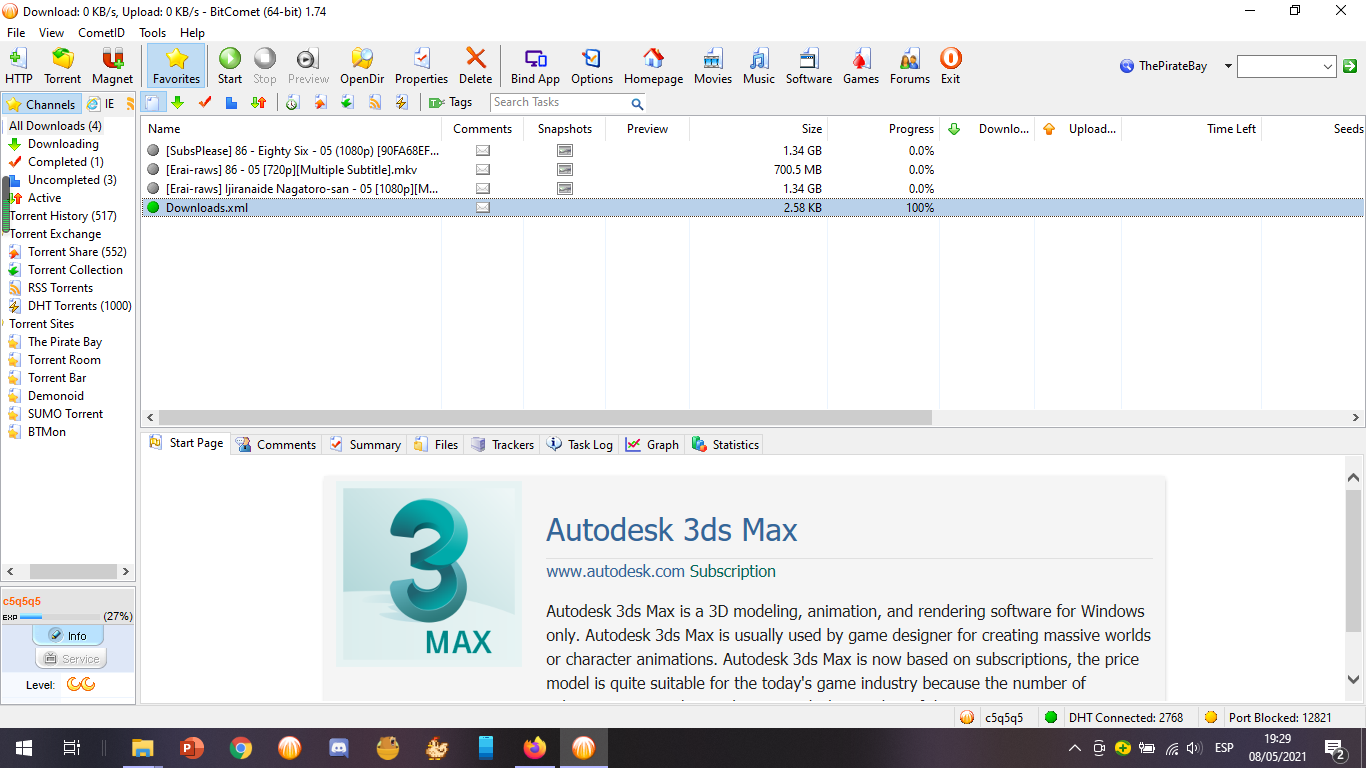Open the Tools menu

click(153, 33)
